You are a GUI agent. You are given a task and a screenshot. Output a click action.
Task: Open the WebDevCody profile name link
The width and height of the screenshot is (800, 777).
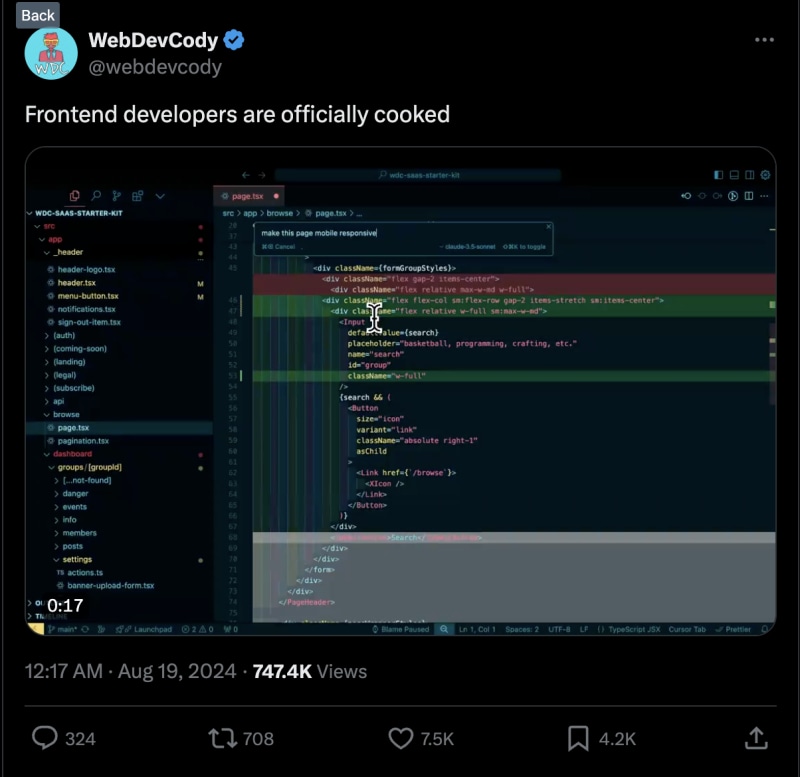[x=154, y=40]
